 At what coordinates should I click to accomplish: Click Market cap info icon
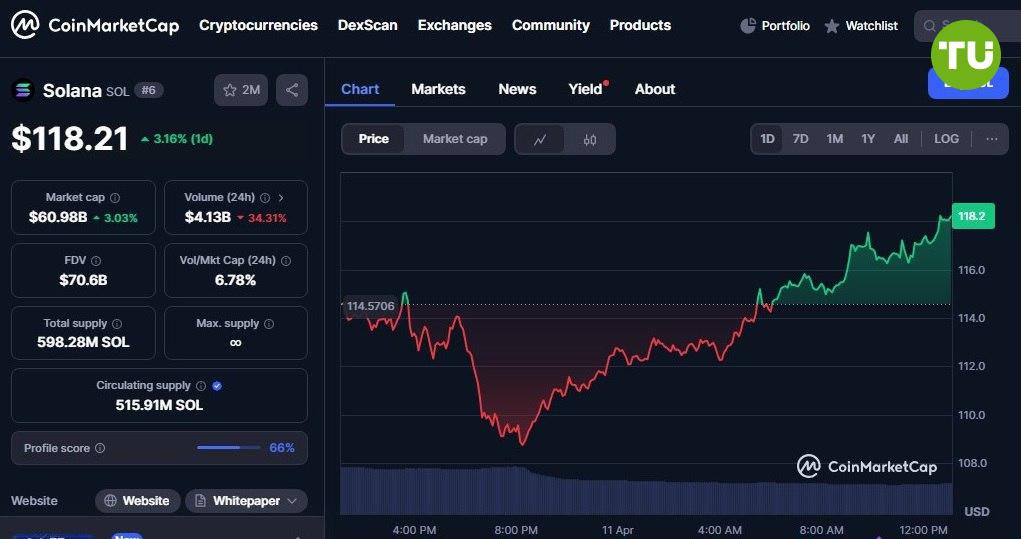point(115,197)
